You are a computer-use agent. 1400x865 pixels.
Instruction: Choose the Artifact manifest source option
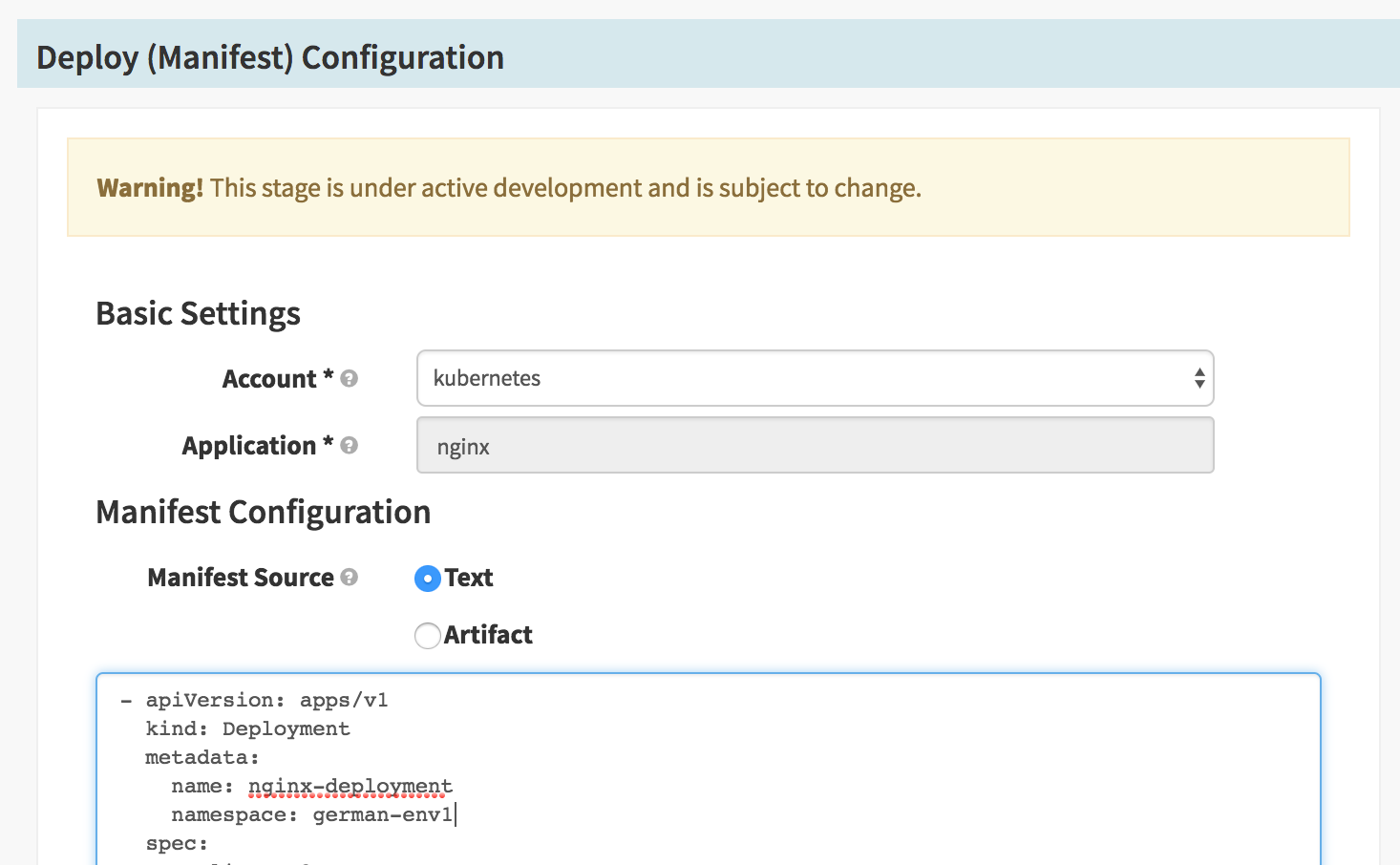pyautogui.click(x=428, y=636)
